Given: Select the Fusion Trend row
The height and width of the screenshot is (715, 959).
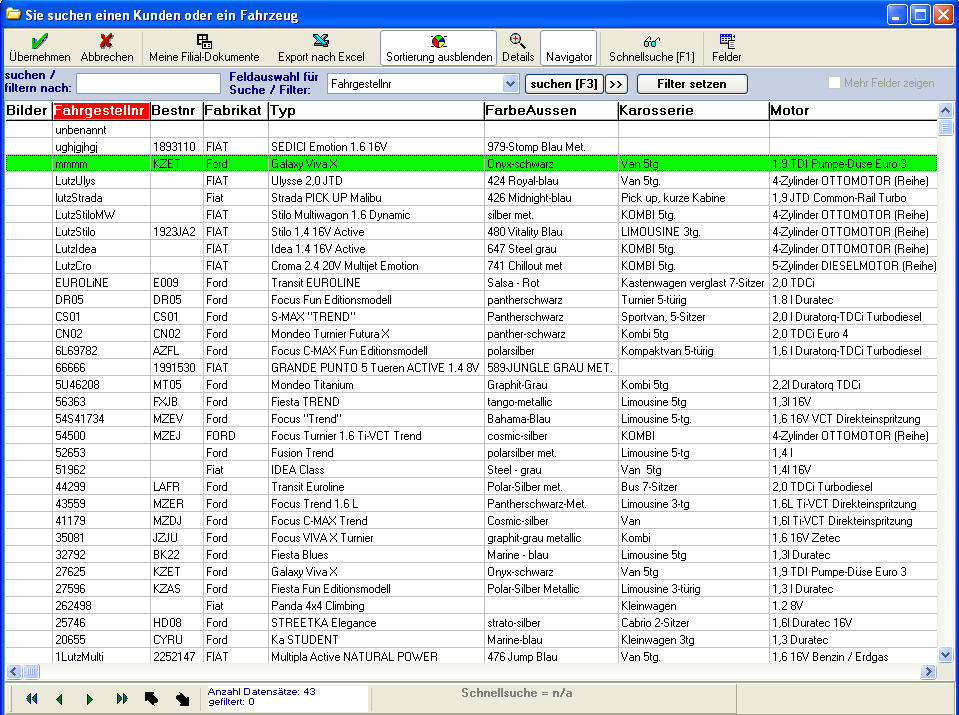Looking at the screenshot, I should 471,453.
